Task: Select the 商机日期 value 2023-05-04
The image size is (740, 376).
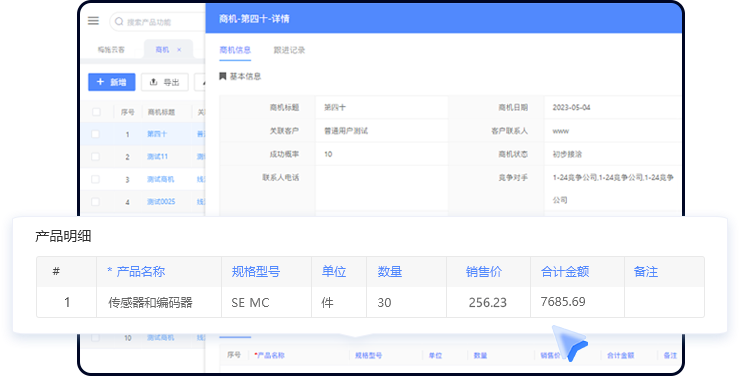Action: [x=571, y=108]
